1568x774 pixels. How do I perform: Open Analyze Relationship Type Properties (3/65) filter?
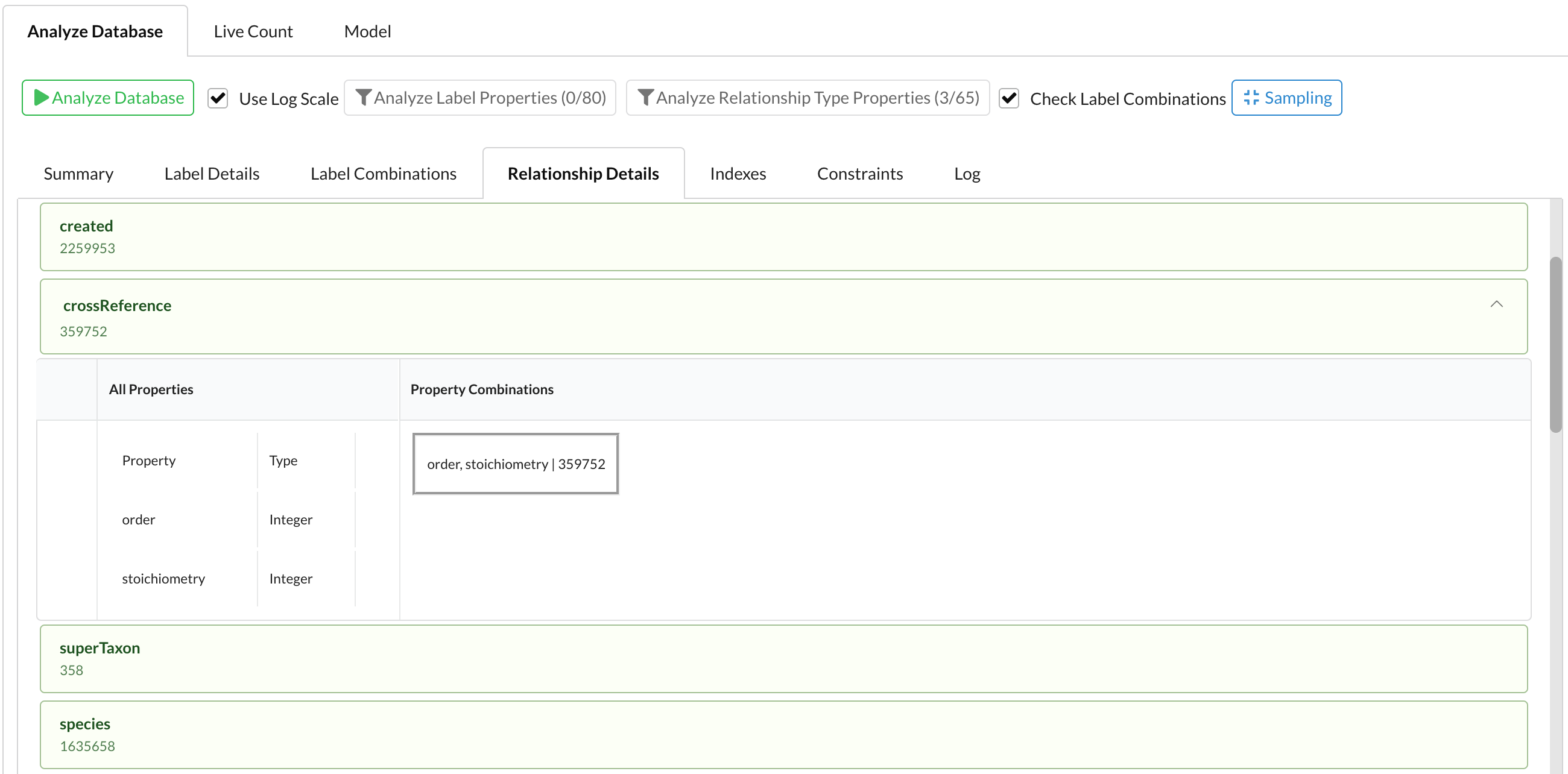[808, 98]
